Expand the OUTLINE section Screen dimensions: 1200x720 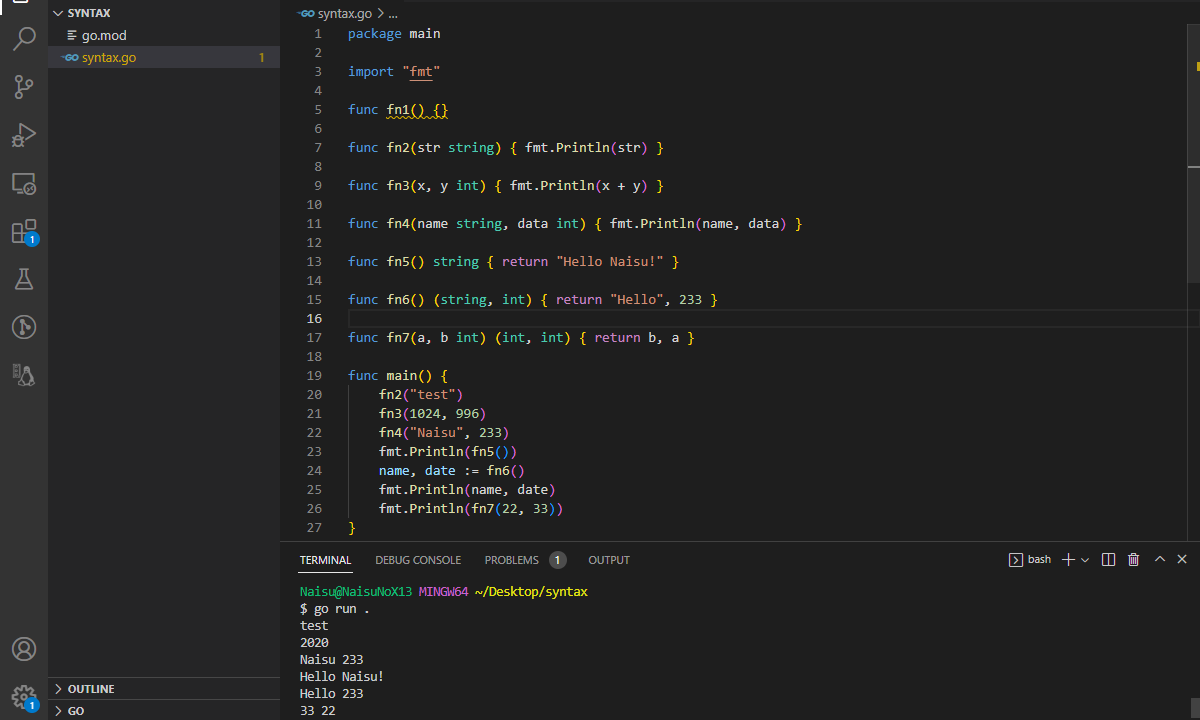164,689
